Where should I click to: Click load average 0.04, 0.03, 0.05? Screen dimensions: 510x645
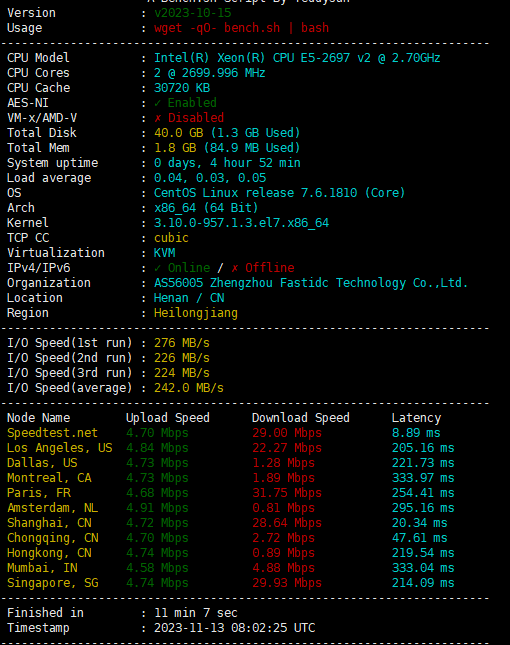pyautogui.click(x=210, y=178)
